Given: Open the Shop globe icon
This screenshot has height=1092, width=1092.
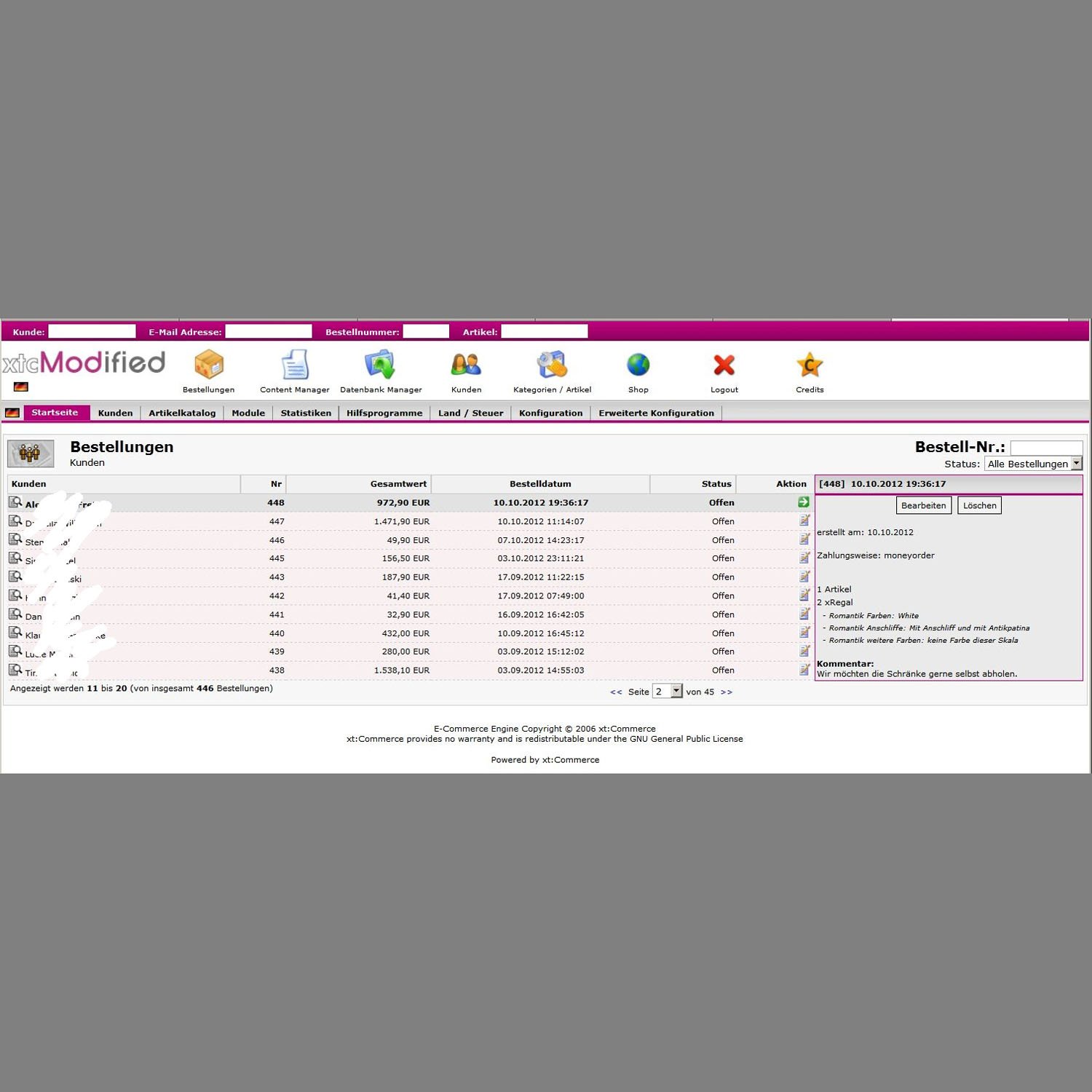Looking at the screenshot, I should (x=638, y=364).
